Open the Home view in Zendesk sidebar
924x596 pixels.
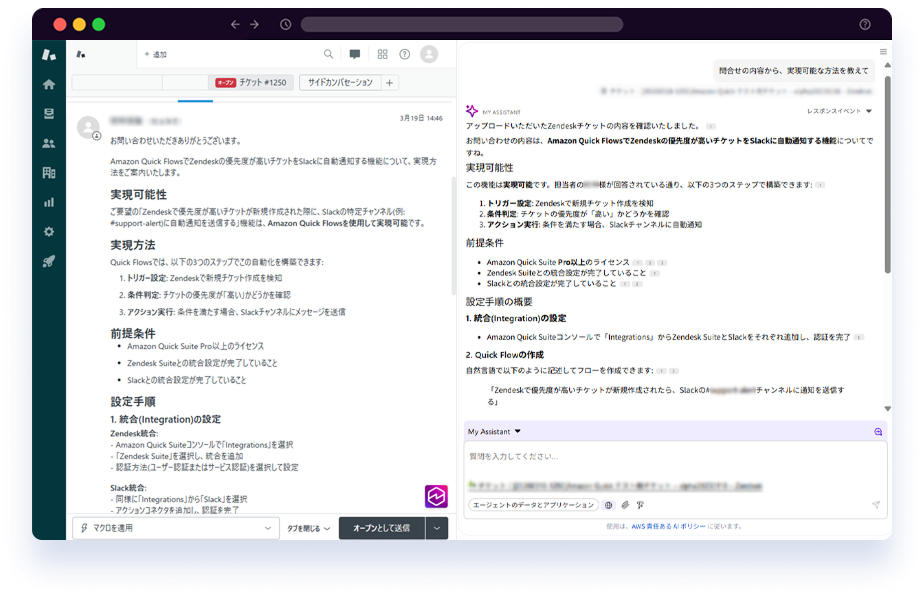click(x=48, y=84)
